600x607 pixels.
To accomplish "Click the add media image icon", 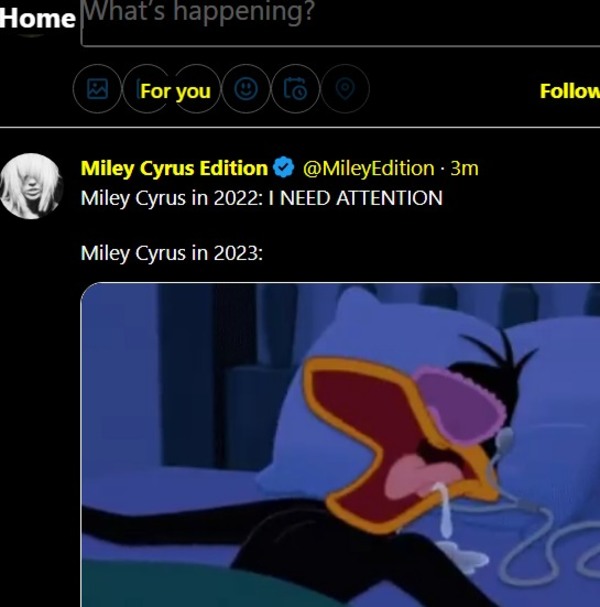I will [97, 90].
